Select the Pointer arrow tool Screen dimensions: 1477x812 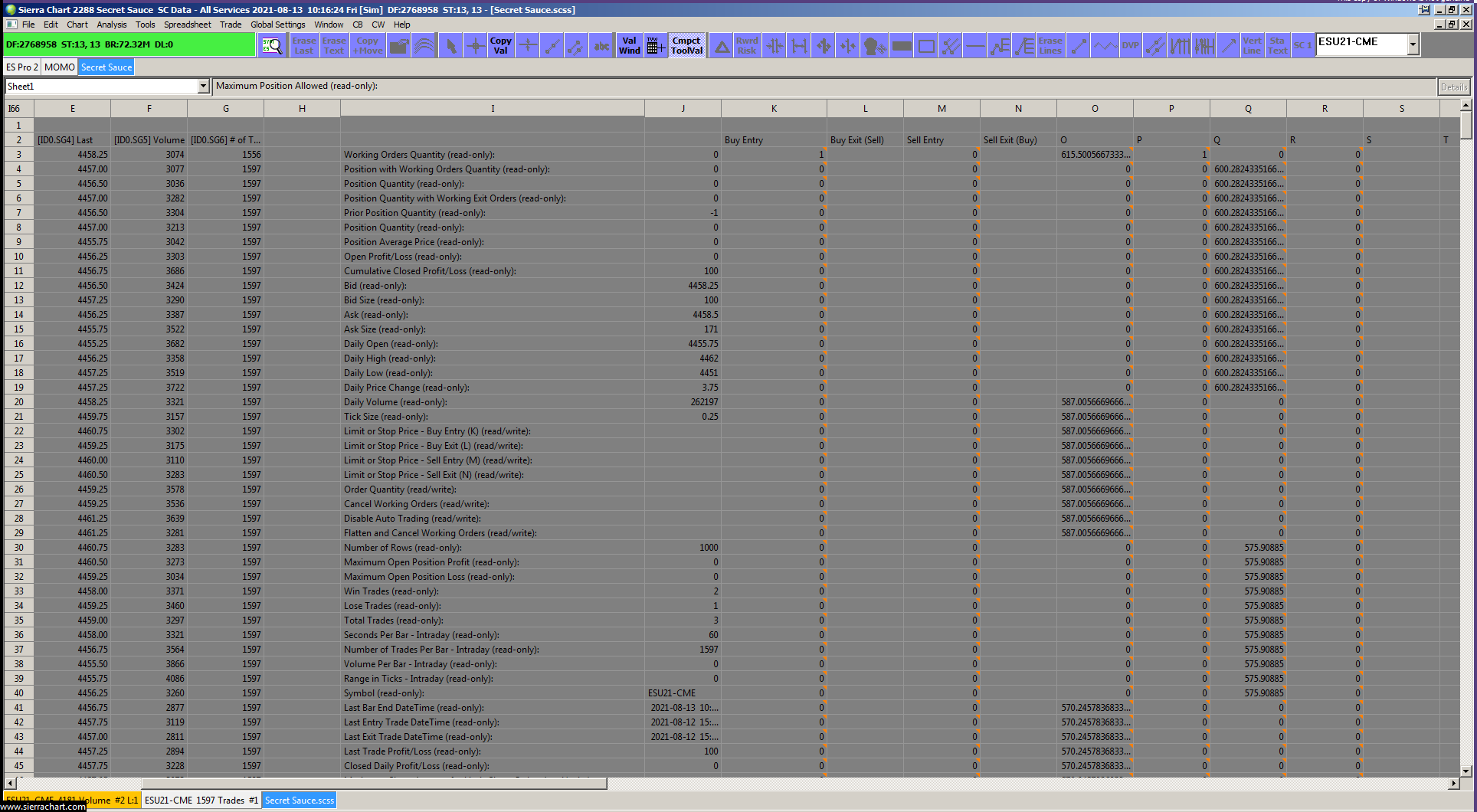(x=450, y=46)
